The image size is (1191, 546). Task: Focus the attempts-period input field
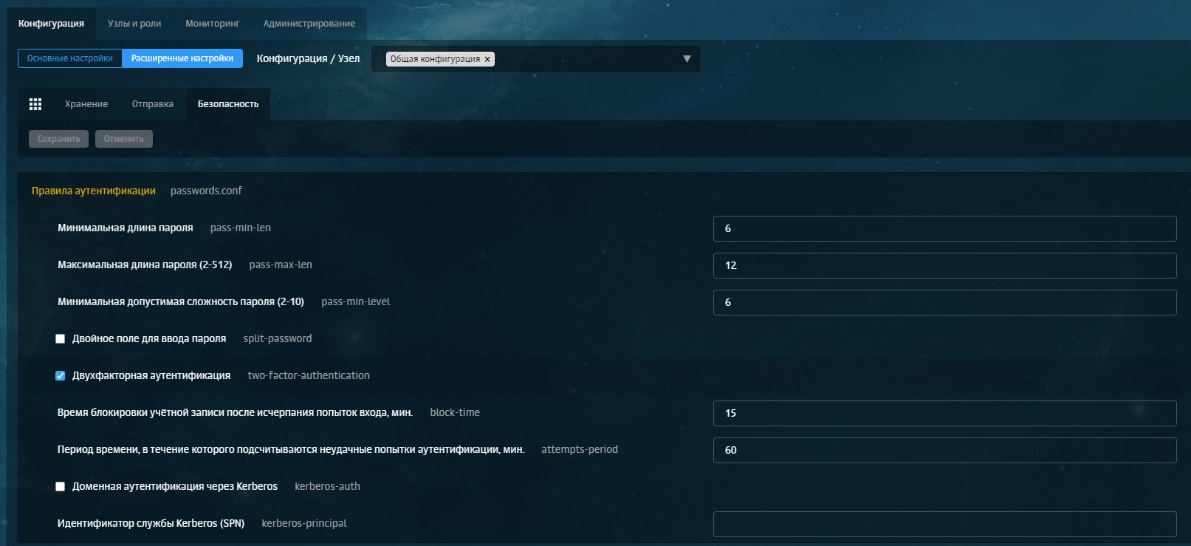(x=944, y=450)
